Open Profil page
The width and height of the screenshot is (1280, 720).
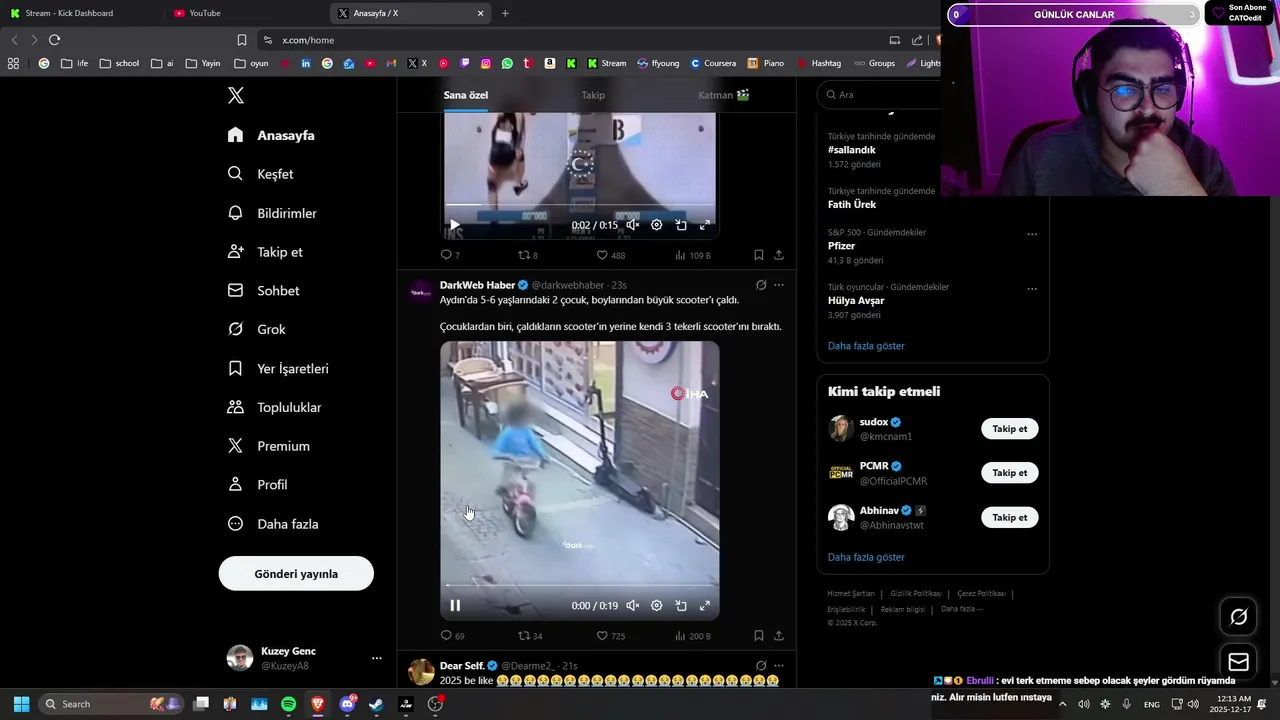pos(257,485)
